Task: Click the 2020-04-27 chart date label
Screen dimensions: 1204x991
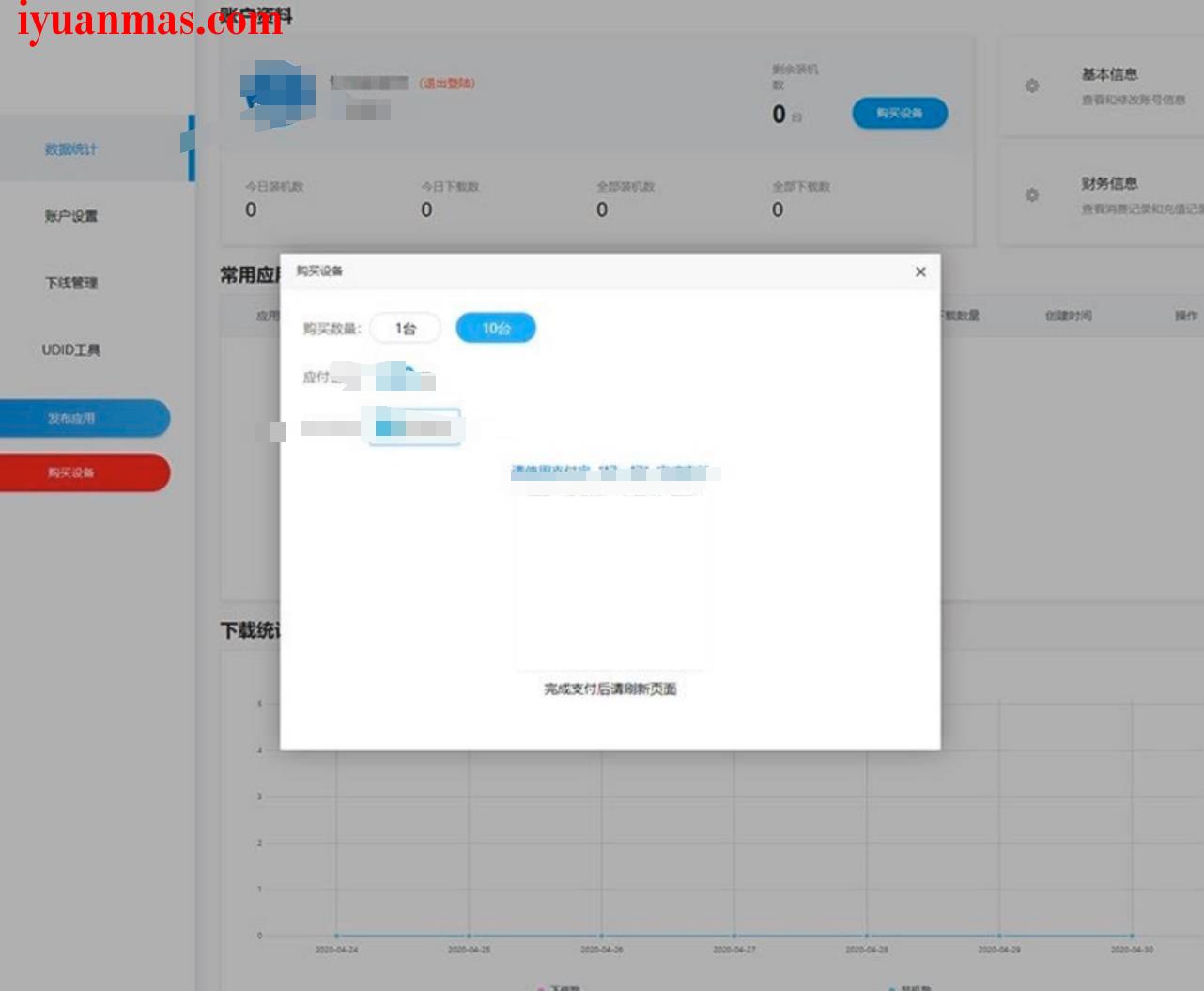Action: pyautogui.click(x=733, y=950)
